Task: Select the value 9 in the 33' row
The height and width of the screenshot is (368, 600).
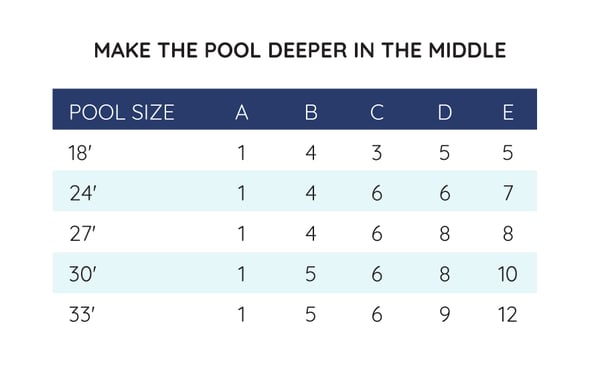Action: (x=445, y=314)
